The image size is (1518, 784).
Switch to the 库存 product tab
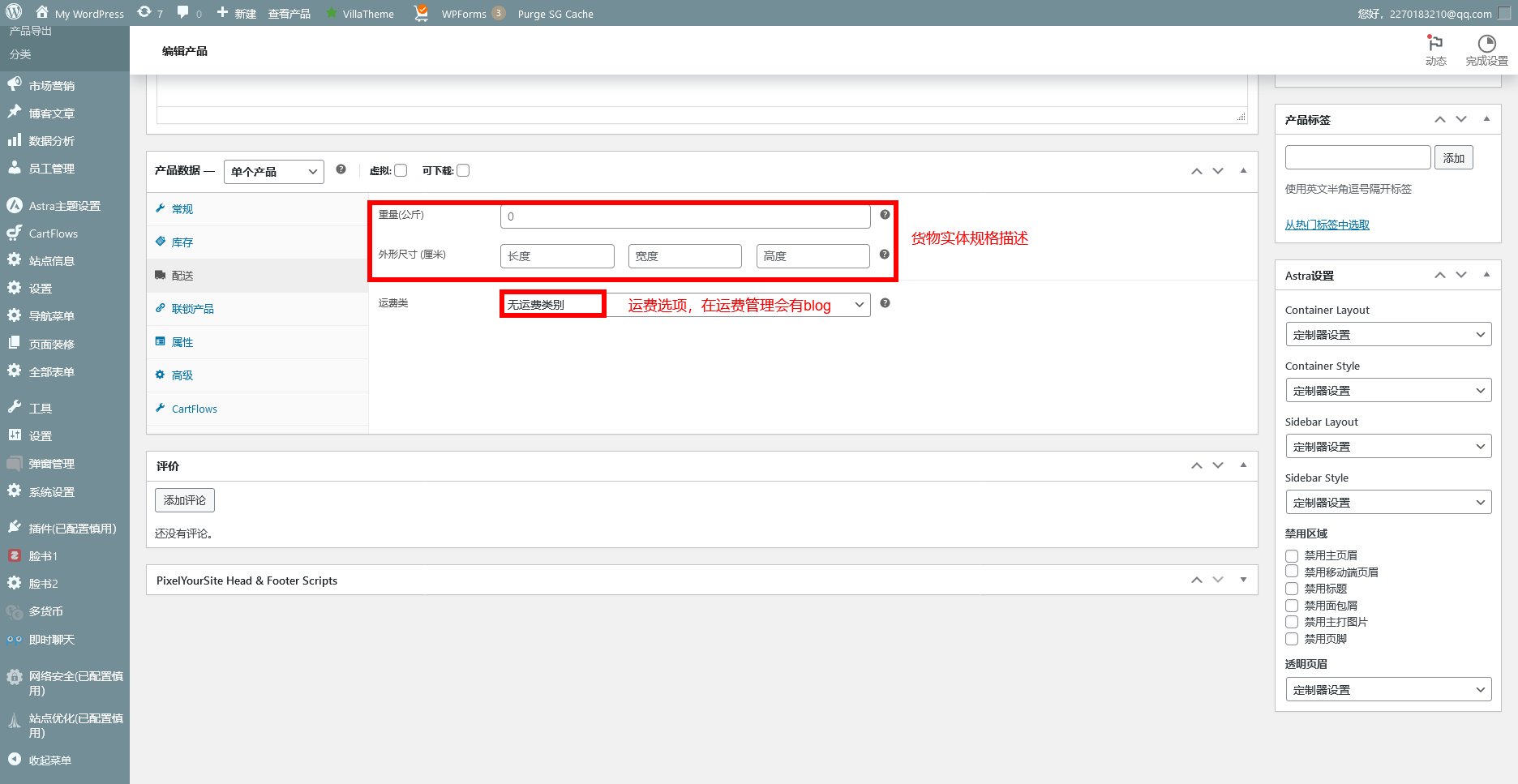258,242
